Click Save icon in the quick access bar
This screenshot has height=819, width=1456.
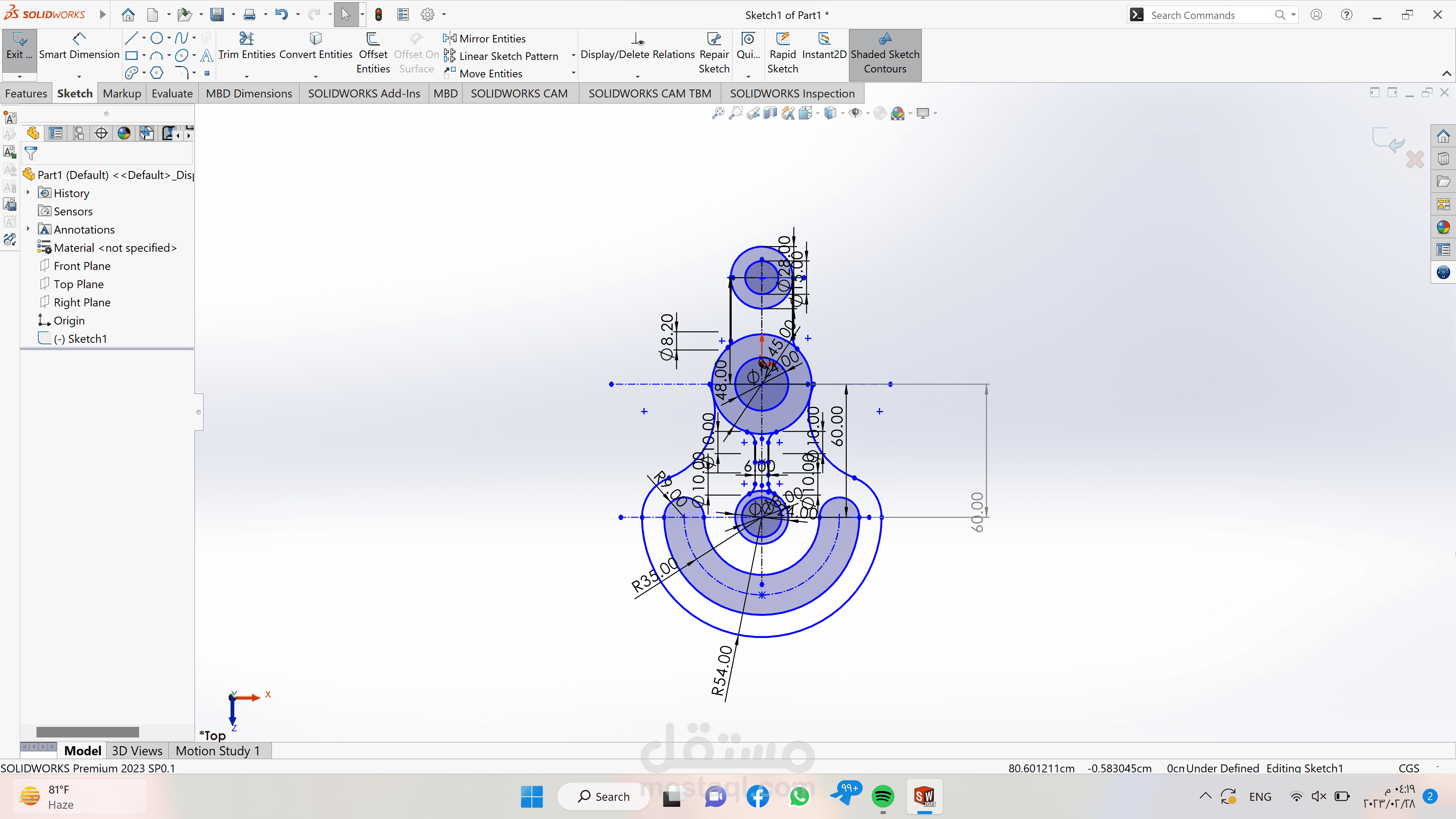pyautogui.click(x=217, y=15)
